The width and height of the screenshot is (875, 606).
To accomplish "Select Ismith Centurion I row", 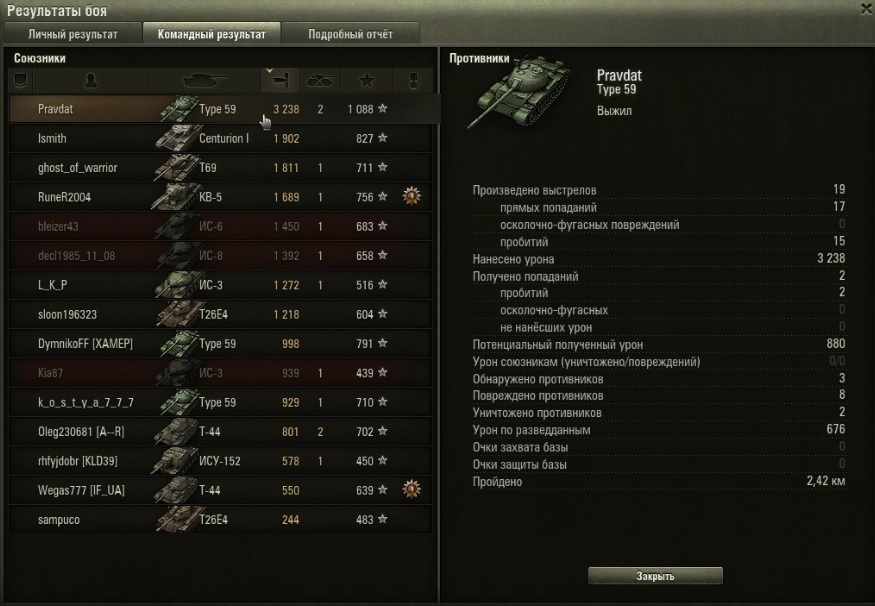I will 220,138.
